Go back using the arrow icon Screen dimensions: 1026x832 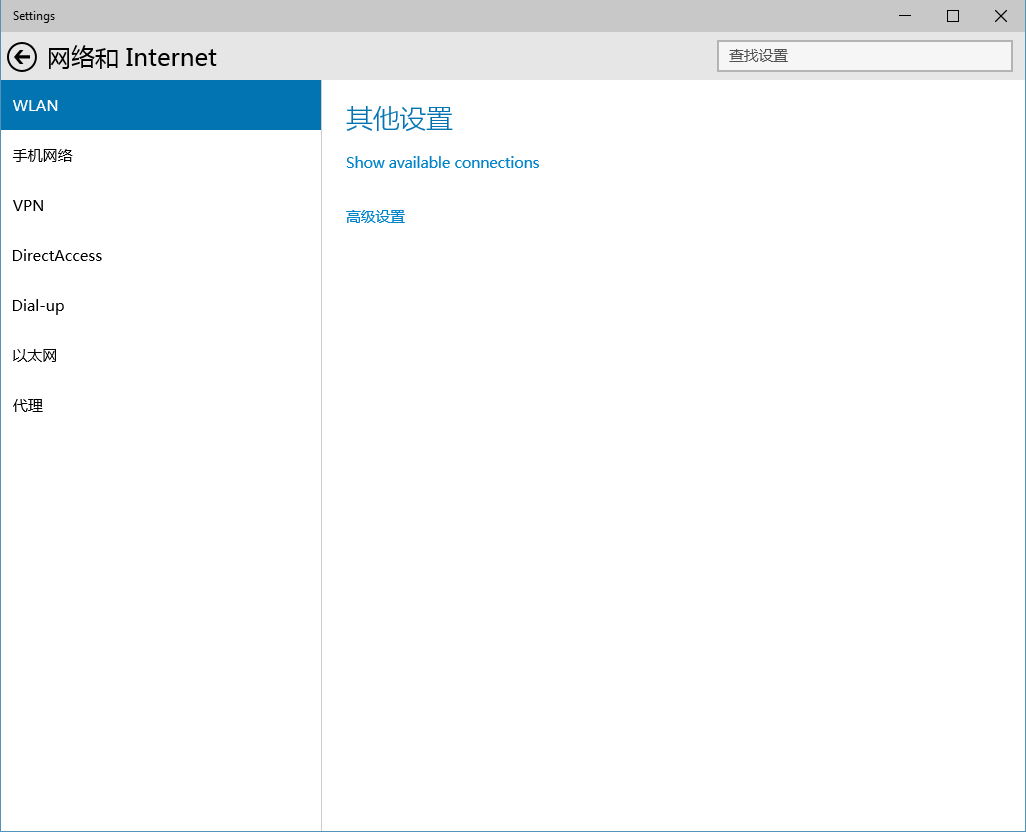click(x=22, y=57)
